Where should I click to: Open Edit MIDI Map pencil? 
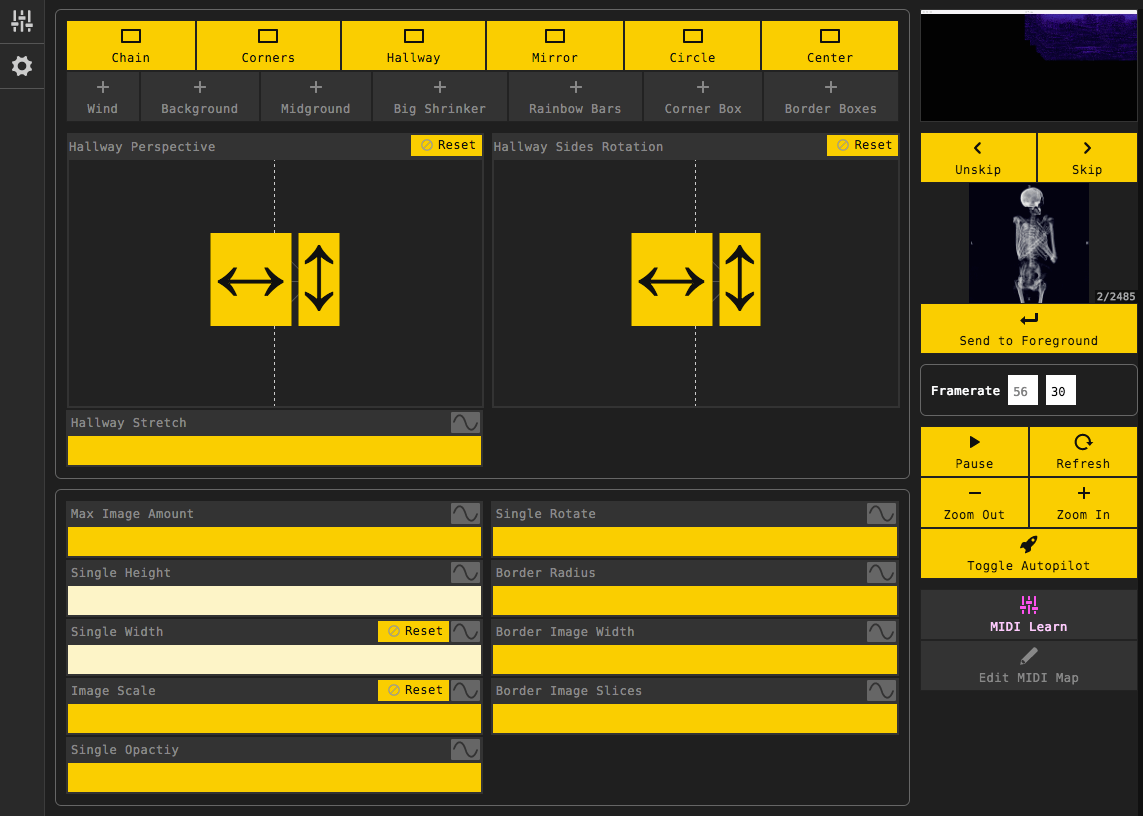pyautogui.click(x=1029, y=666)
